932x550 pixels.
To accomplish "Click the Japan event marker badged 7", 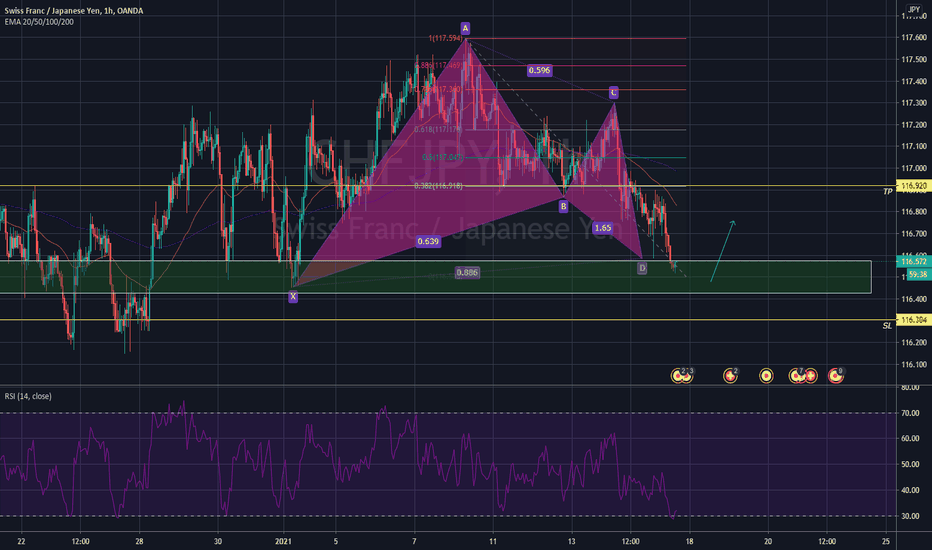I will coord(796,376).
